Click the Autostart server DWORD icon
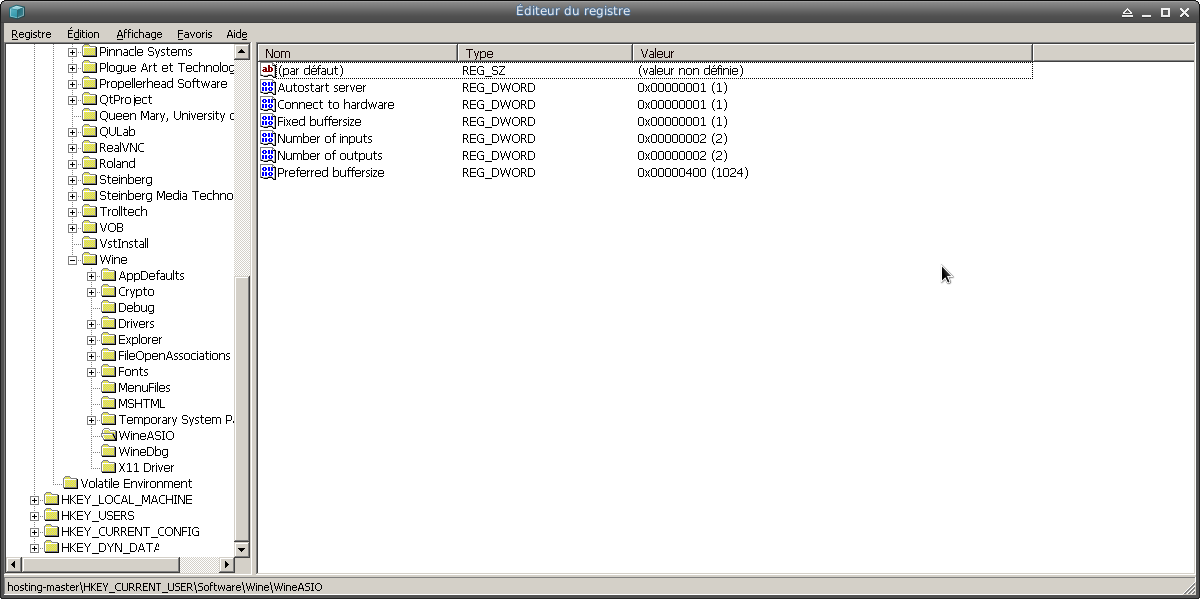This screenshot has width=1200, height=599. tap(268, 87)
